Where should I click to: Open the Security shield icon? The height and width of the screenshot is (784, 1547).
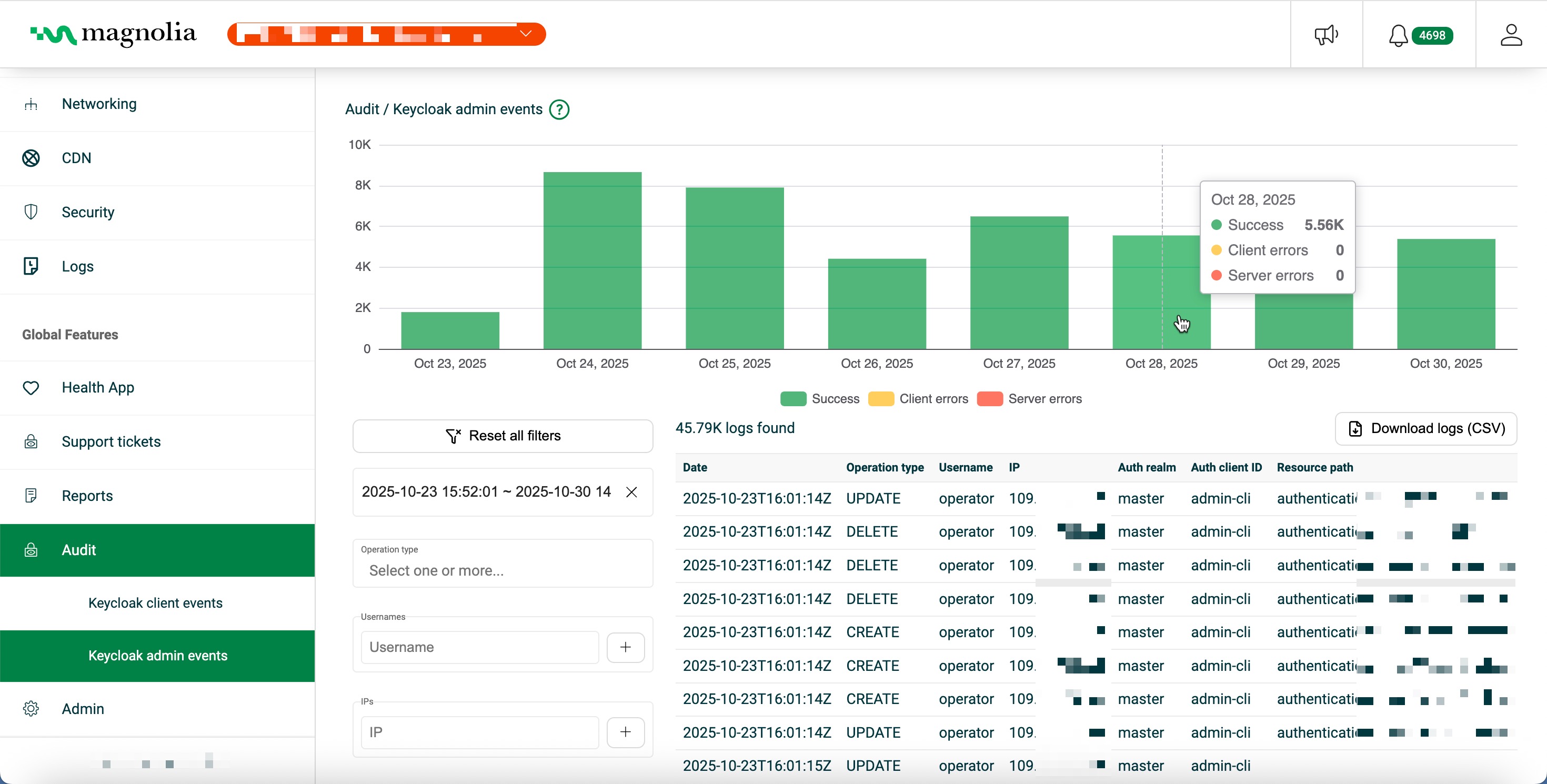pyautogui.click(x=31, y=212)
